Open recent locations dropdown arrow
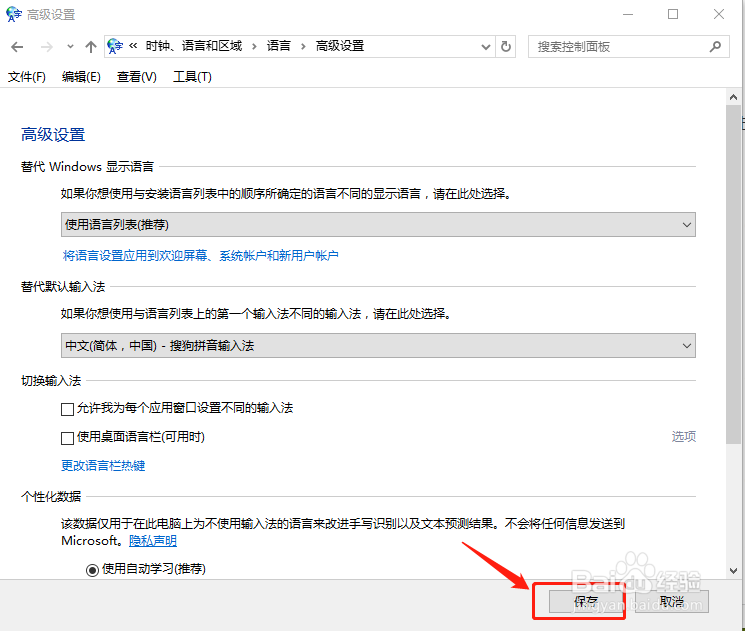Viewport: 745px width, 631px height. tap(70, 47)
